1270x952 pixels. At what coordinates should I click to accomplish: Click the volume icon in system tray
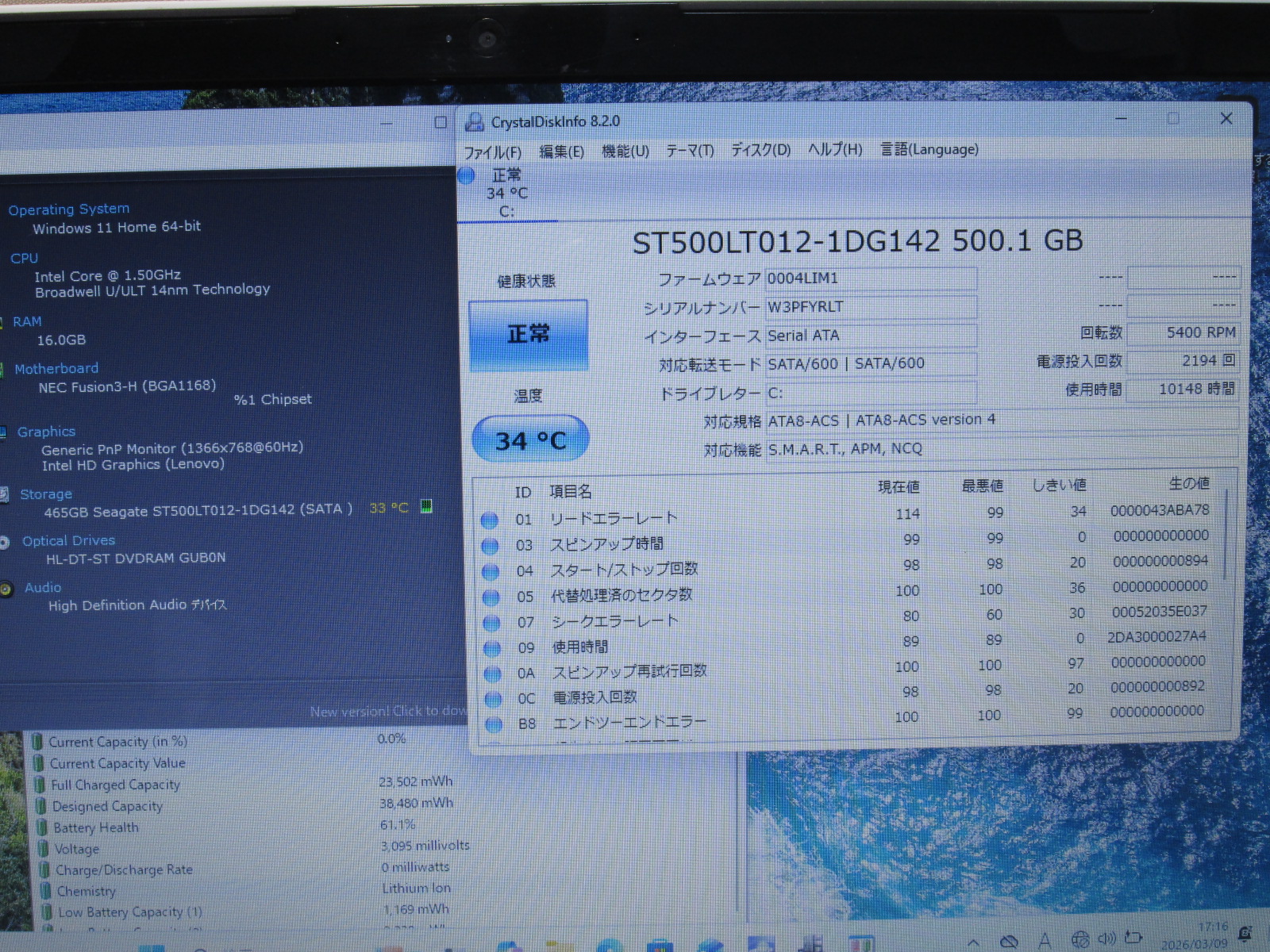tap(1106, 939)
